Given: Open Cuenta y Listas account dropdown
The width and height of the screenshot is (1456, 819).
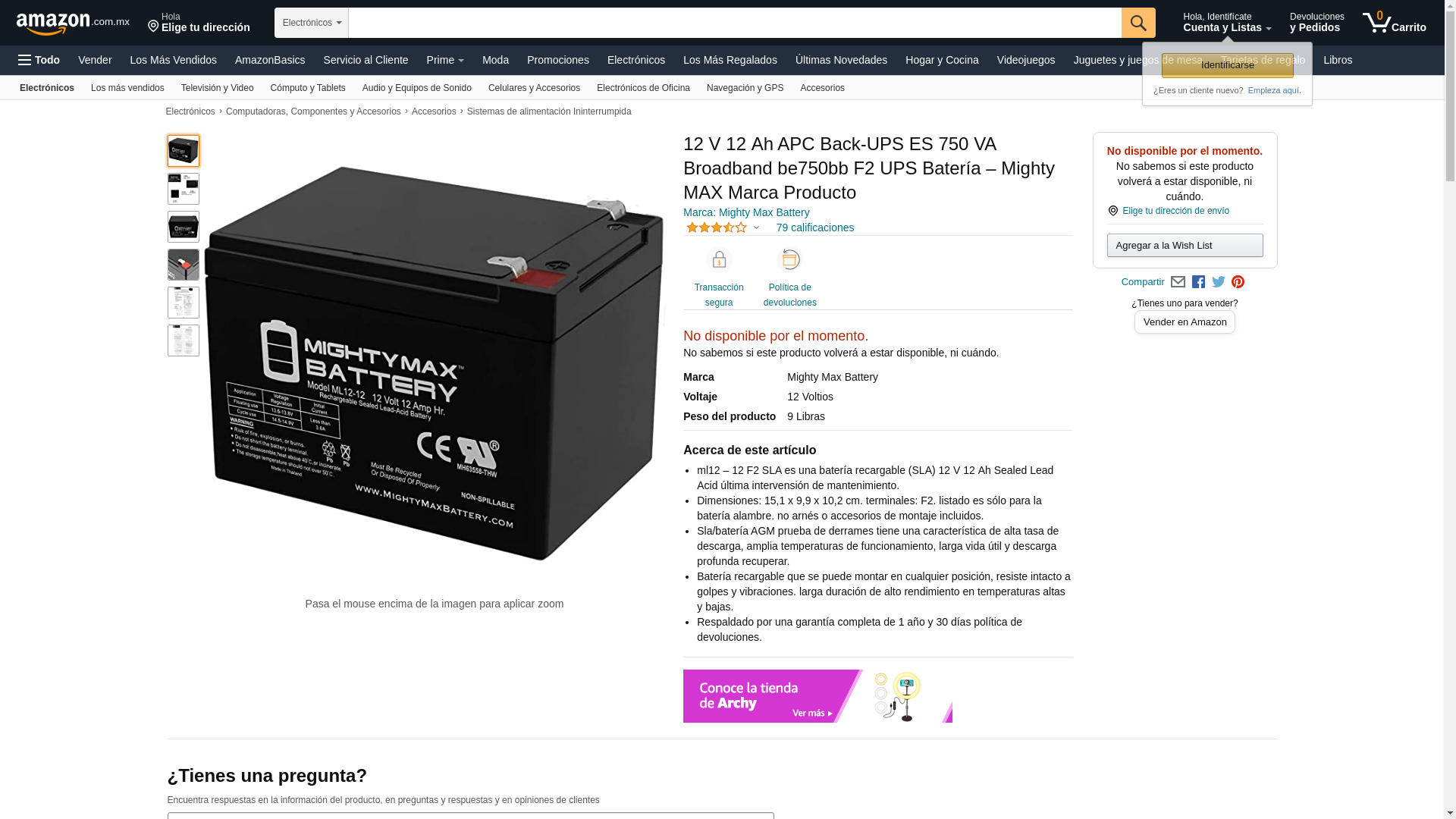Looking at the screenshot, I should (1227, 23).
